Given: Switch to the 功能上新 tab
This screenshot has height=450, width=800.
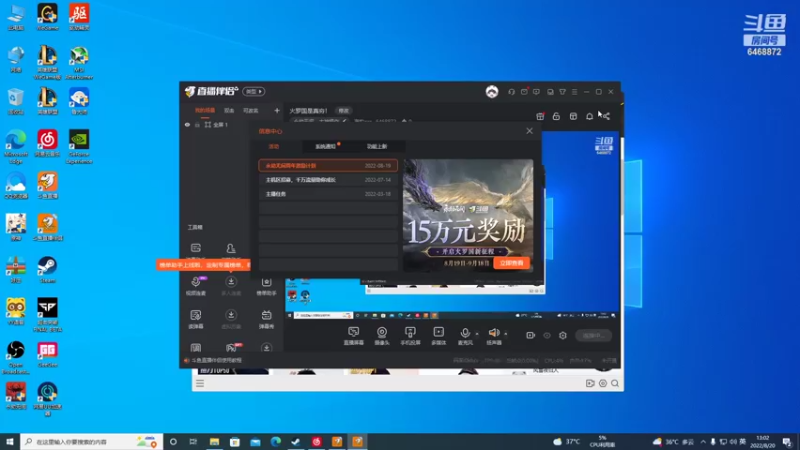Looking at the screenshot, I should tap(377, 146).
